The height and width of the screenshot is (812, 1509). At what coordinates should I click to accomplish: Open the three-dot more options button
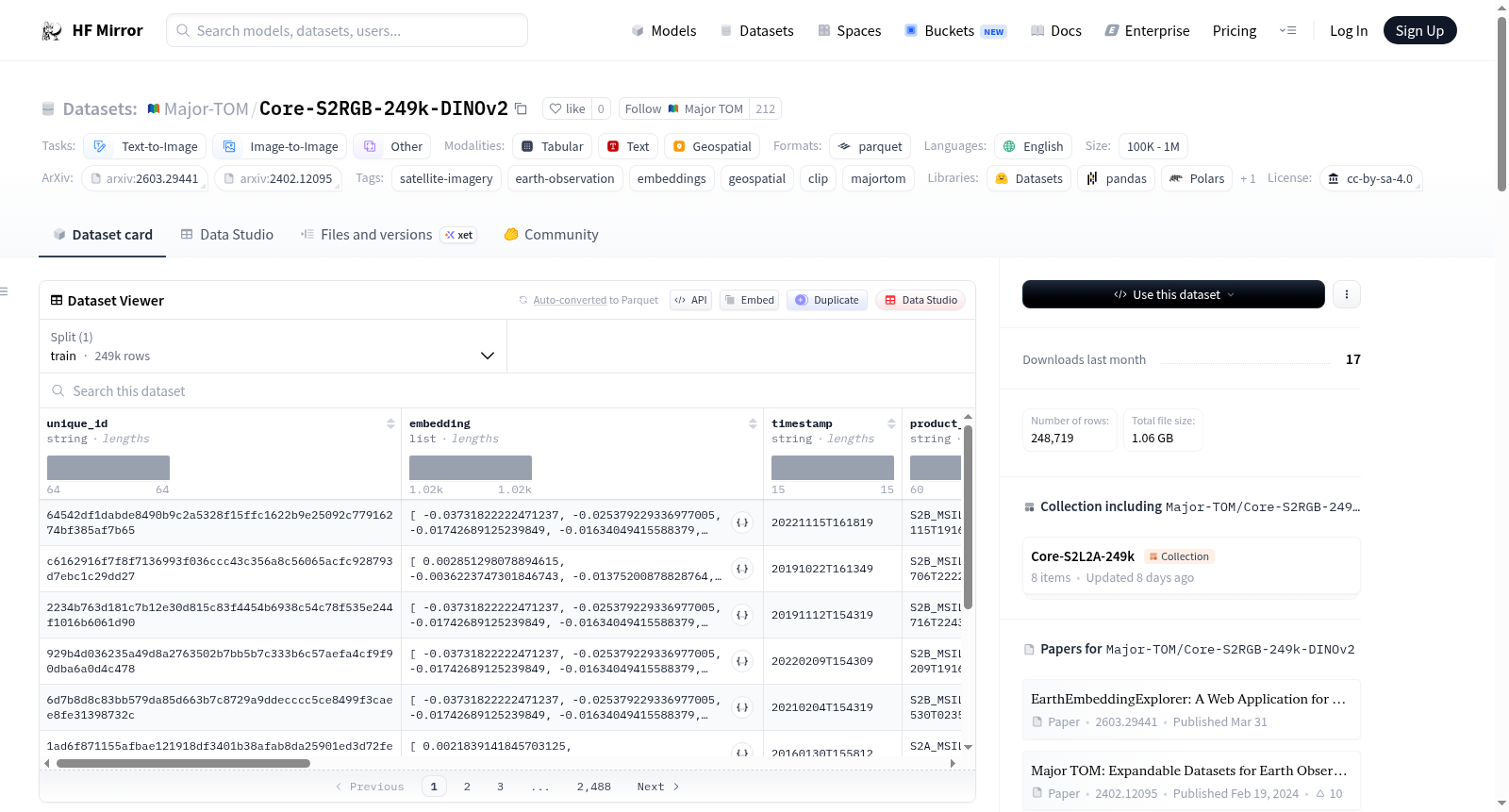[x=1346, y=294]
